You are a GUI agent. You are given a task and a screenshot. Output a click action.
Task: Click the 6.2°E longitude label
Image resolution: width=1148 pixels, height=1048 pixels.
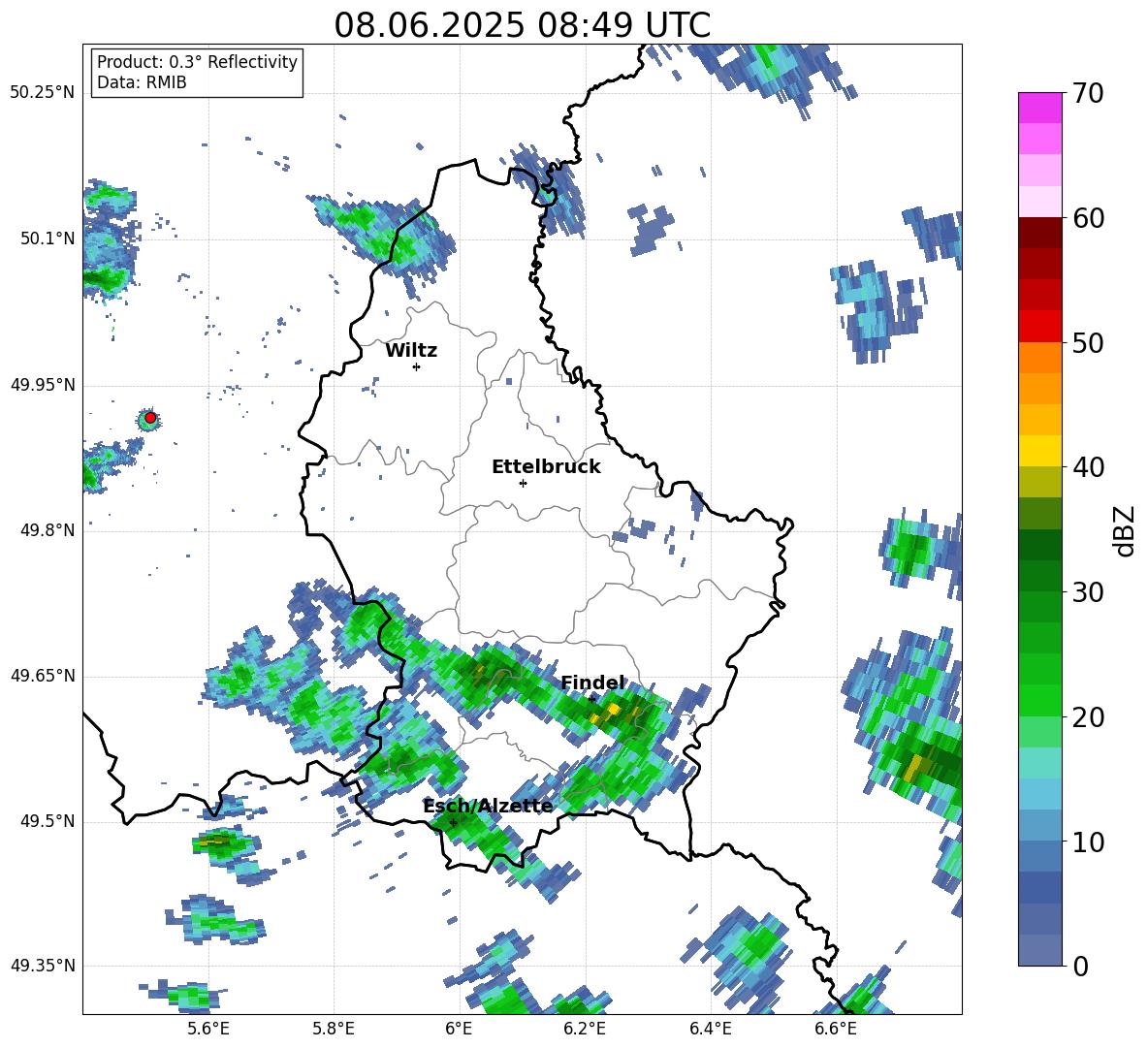pyautogui.click(x=585, y=1029)
